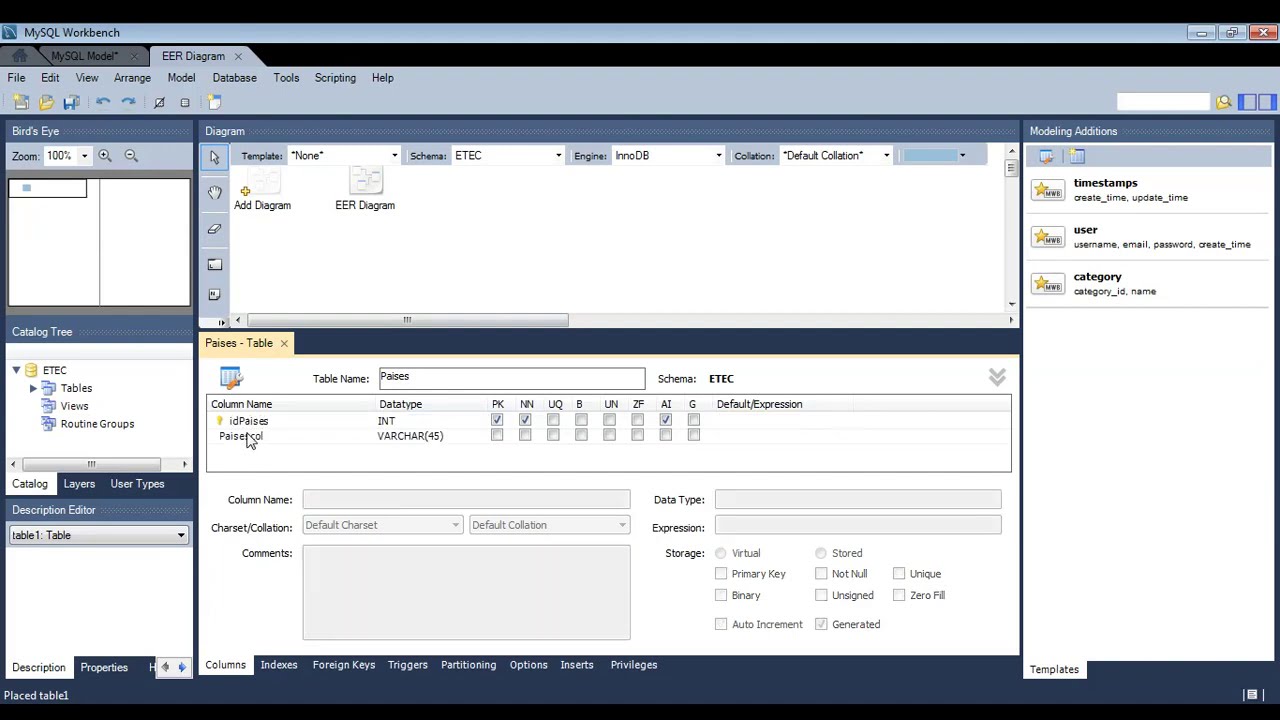Viewport: 1280px width, 720px height.
Task: Open the Default Charset dropdown
Action: (382, 525)
